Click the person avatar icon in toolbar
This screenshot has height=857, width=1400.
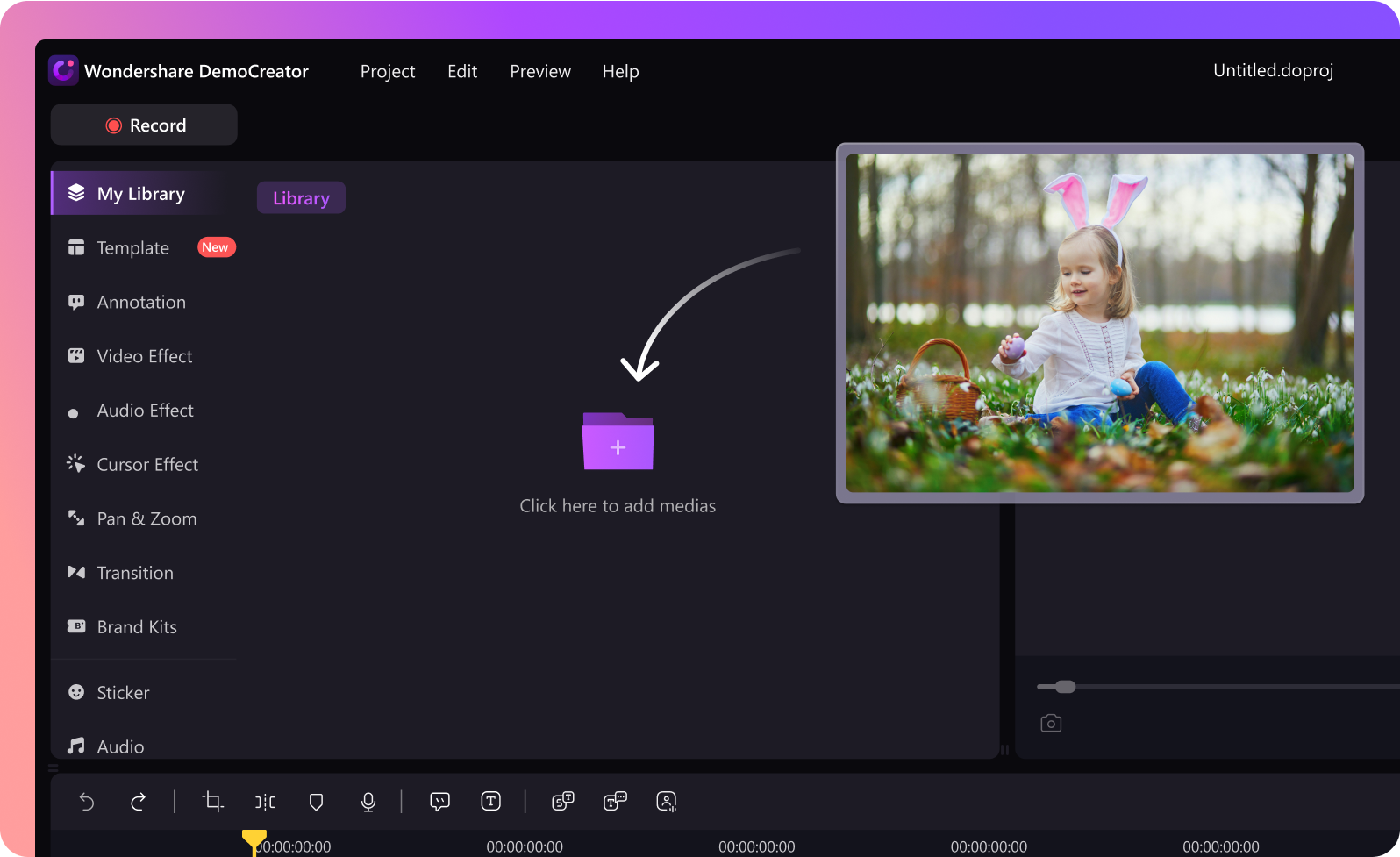point(667,801)
